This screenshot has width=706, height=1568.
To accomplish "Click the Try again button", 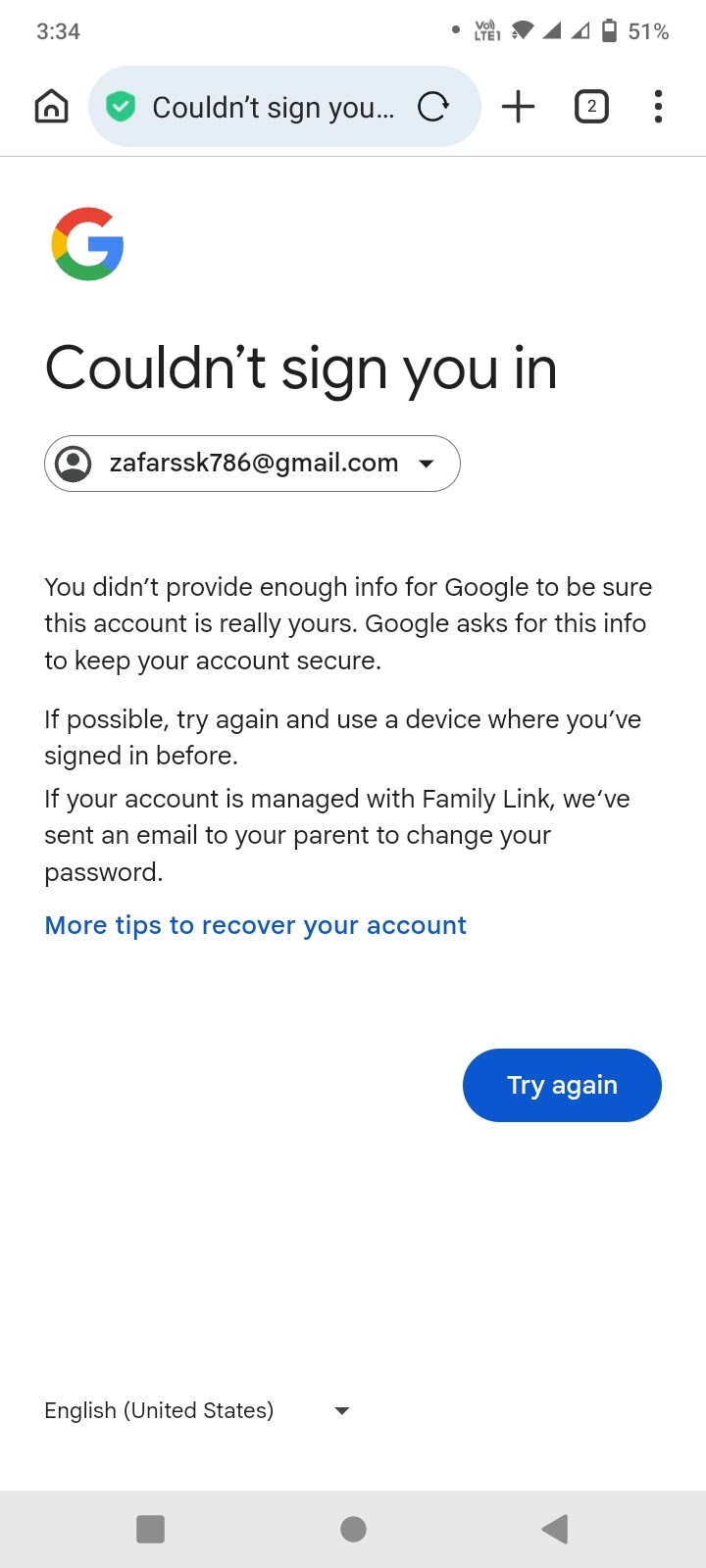I will coord(562,1085).
